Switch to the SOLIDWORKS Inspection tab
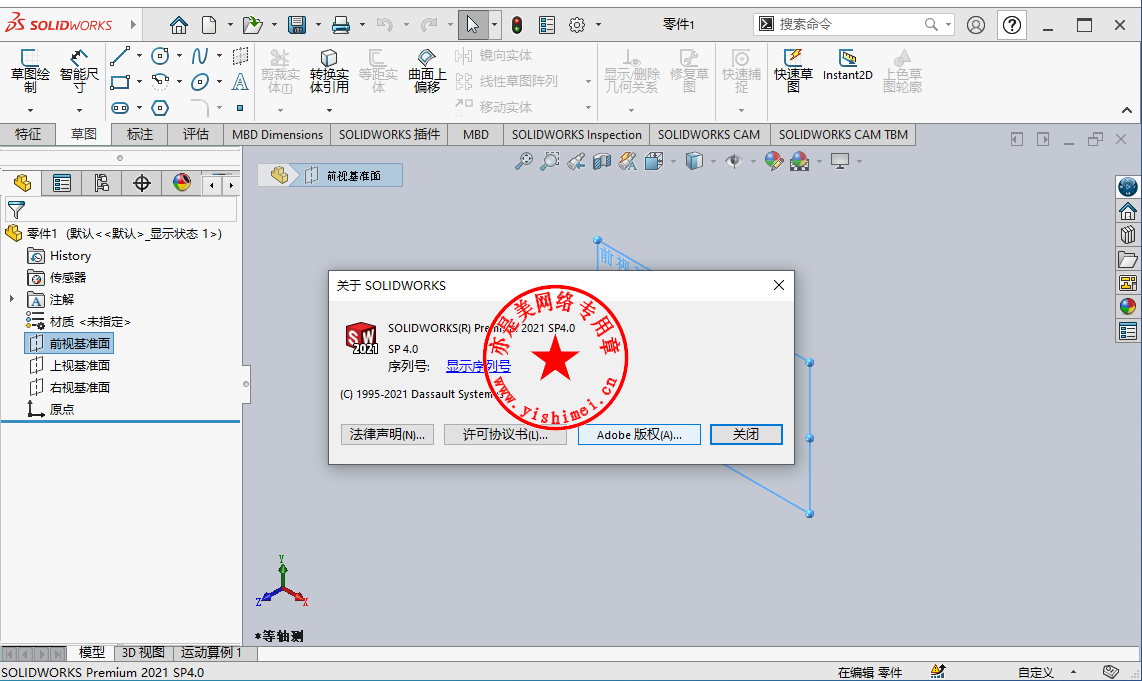The image size is (1142, 681). click(x=576, y=135)
